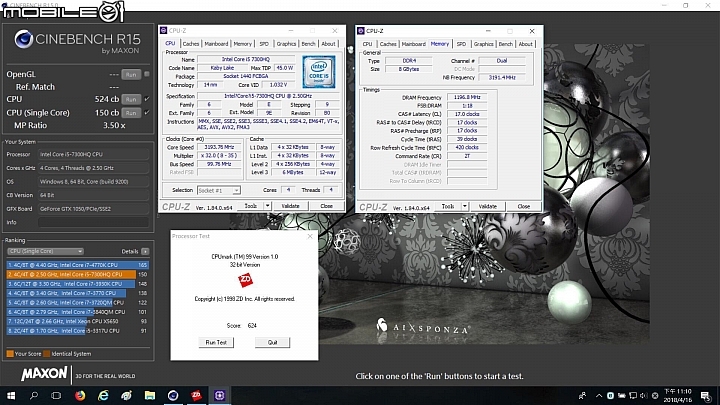Open Memory tab in left CPU-Z window
This screenshot has height=405, width=720.
click(242, 44)
